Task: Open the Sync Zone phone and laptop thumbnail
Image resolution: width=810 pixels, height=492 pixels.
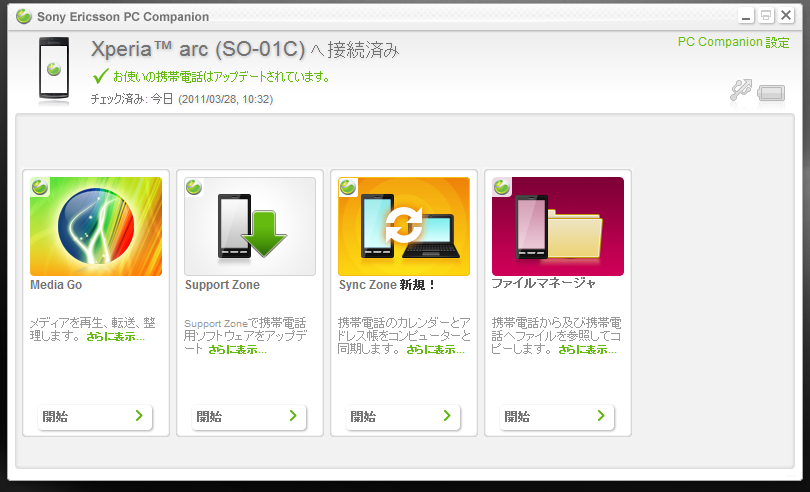Action: (404, 226)
